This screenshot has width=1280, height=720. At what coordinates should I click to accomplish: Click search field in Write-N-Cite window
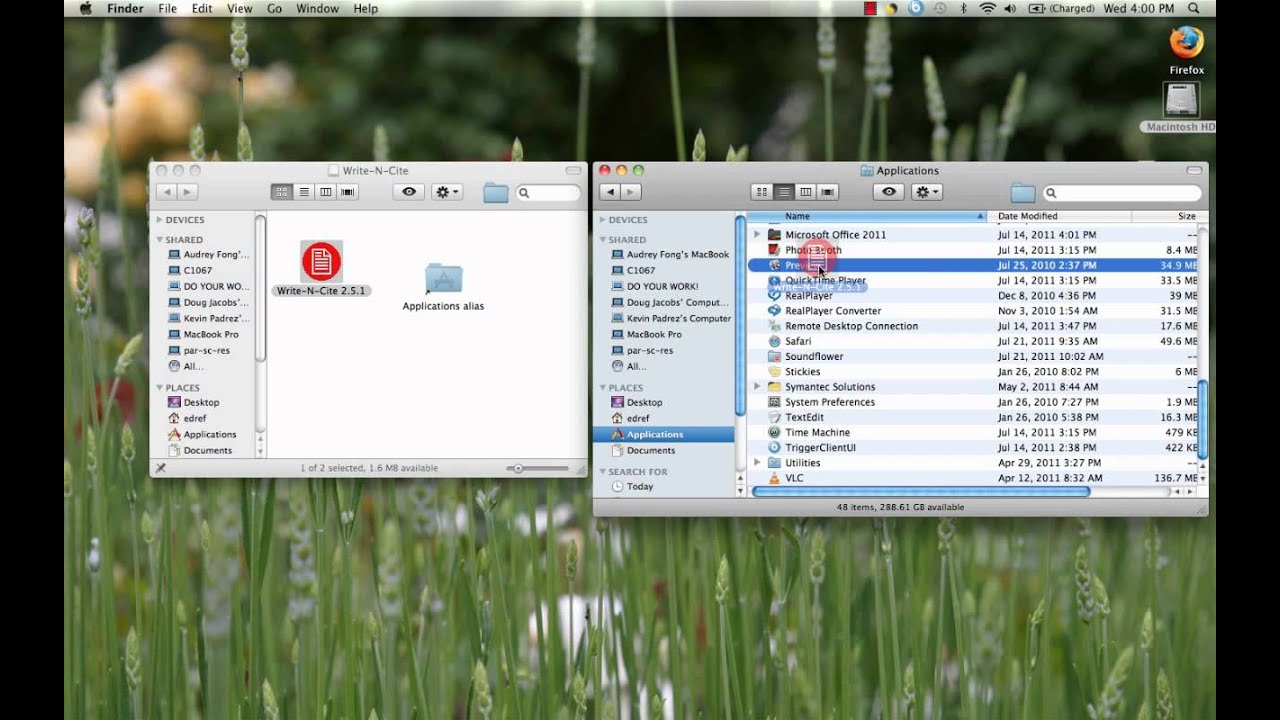coord(548,193)
